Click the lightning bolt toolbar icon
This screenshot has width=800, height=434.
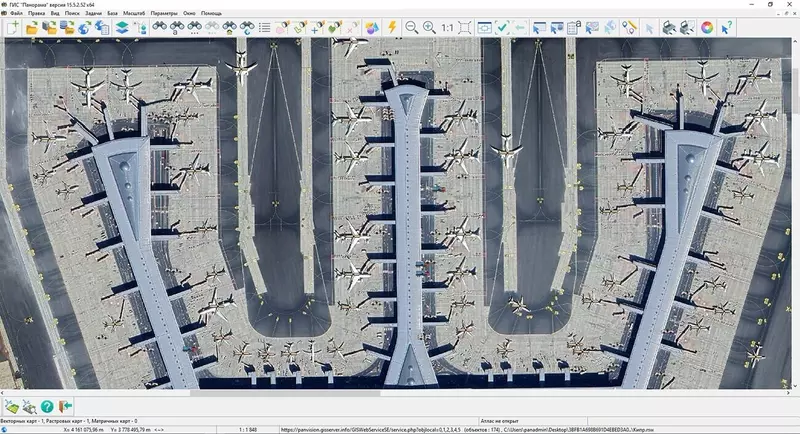coord(392,28)
